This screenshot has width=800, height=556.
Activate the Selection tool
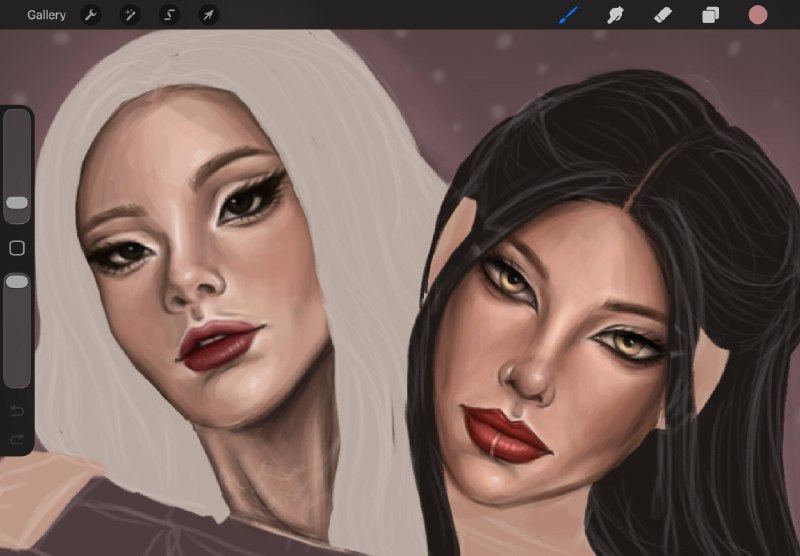169,15
